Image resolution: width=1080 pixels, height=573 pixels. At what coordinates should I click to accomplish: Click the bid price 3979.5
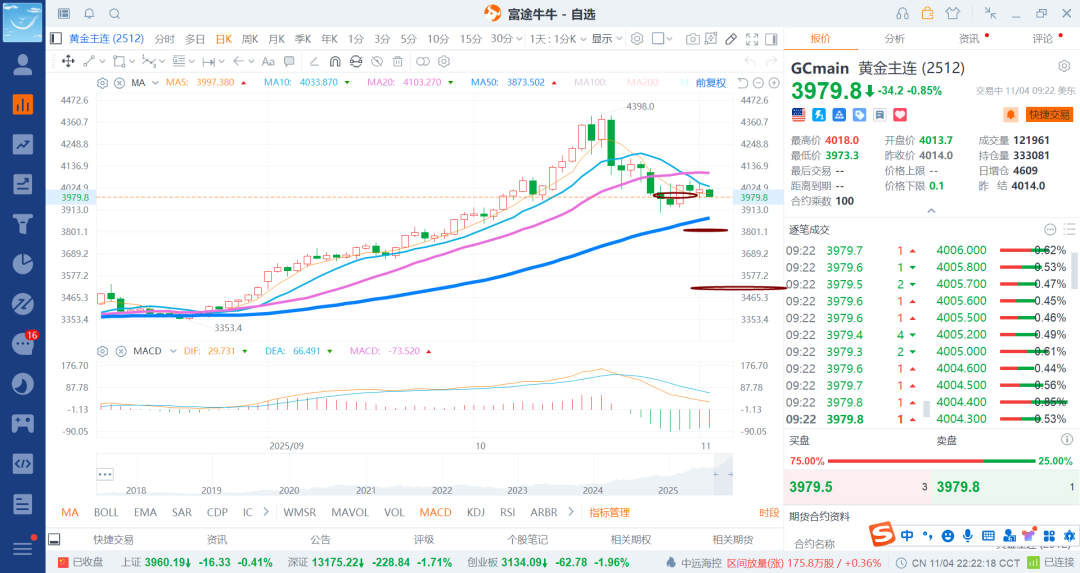(811, 487)
